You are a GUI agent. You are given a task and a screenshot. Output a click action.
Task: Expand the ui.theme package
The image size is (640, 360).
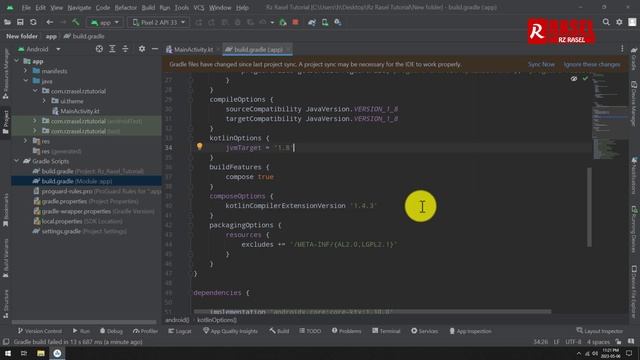pos(44,101)
